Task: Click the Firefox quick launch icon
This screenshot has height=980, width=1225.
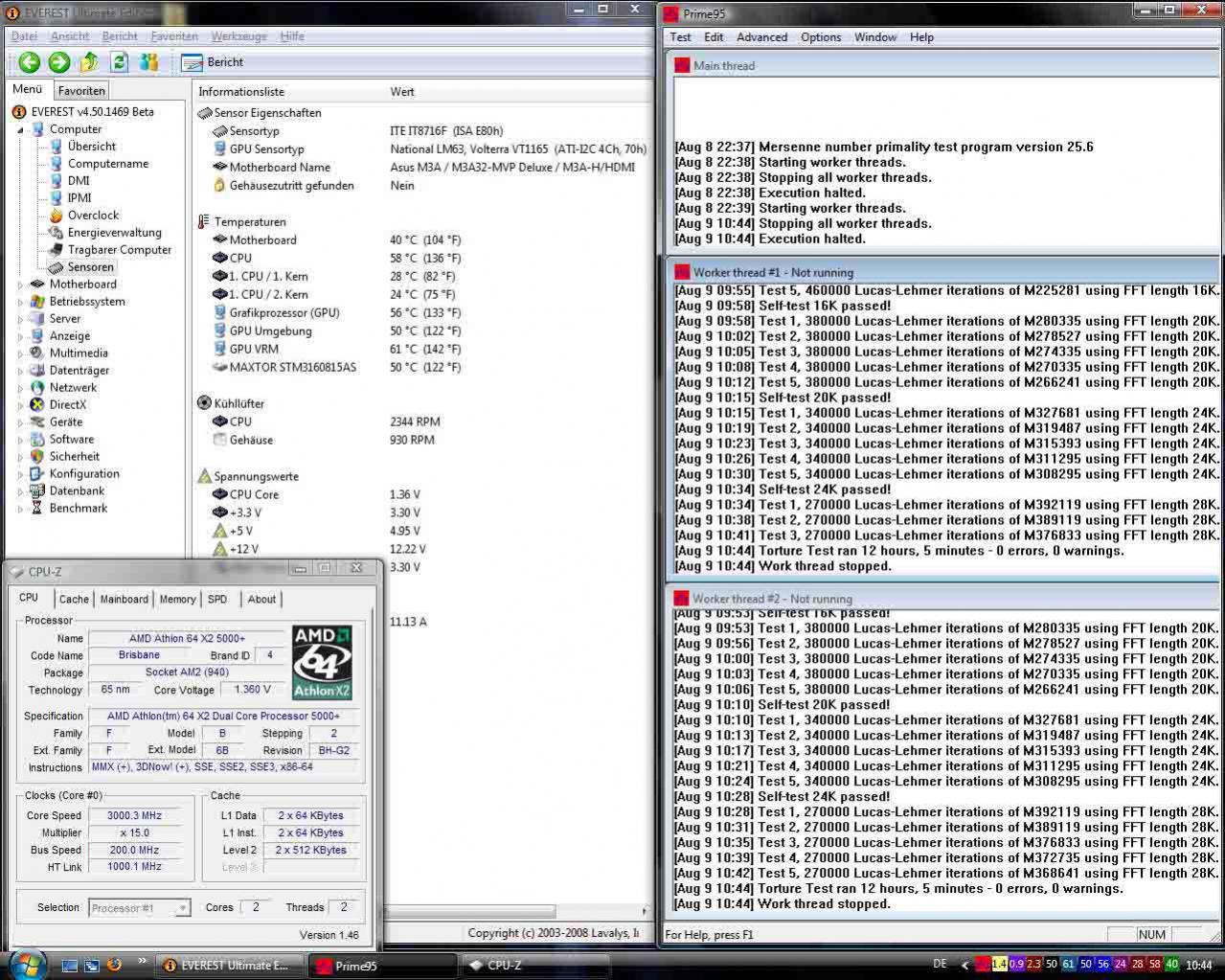Action: coord(114,965)
